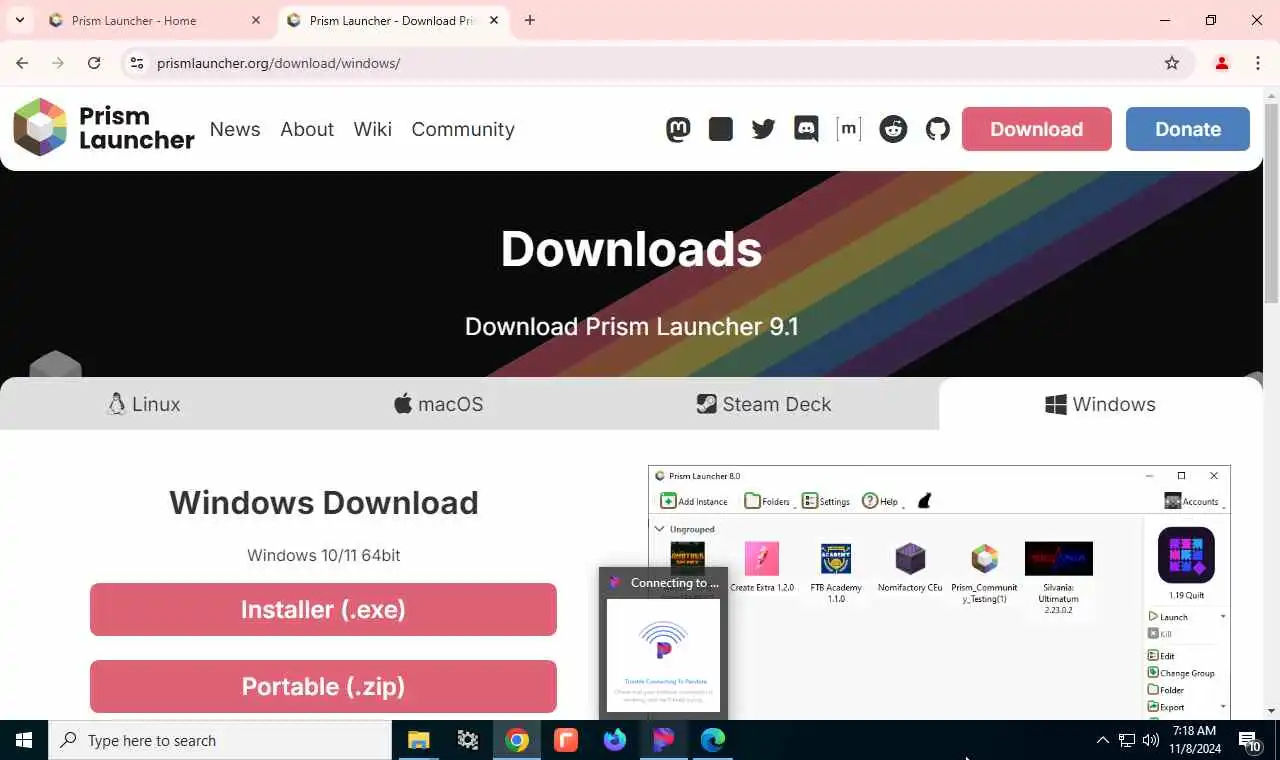Open the Wiki page
The width and height of the screenshot is (1280, 760).
pos(373,129)
